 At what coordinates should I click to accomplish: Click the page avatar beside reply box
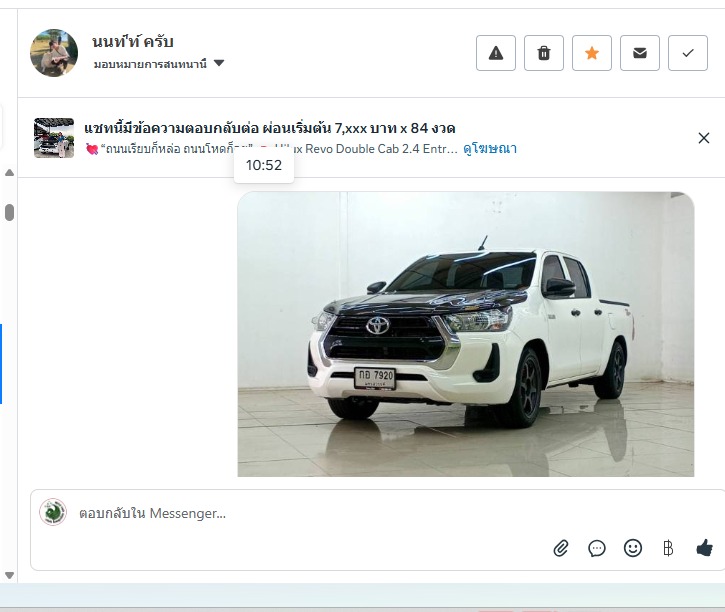pos(53,512)
